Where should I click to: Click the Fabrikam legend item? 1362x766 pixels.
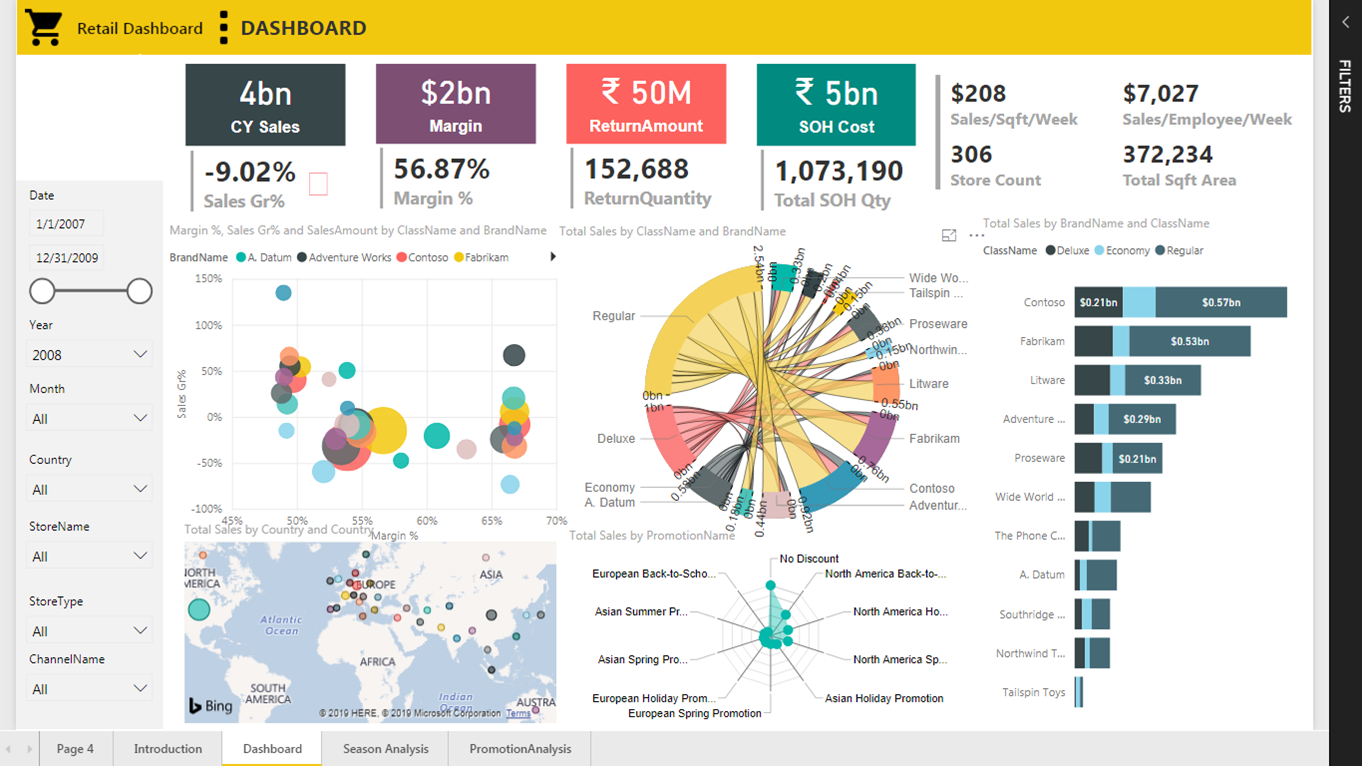pos(481,257)
